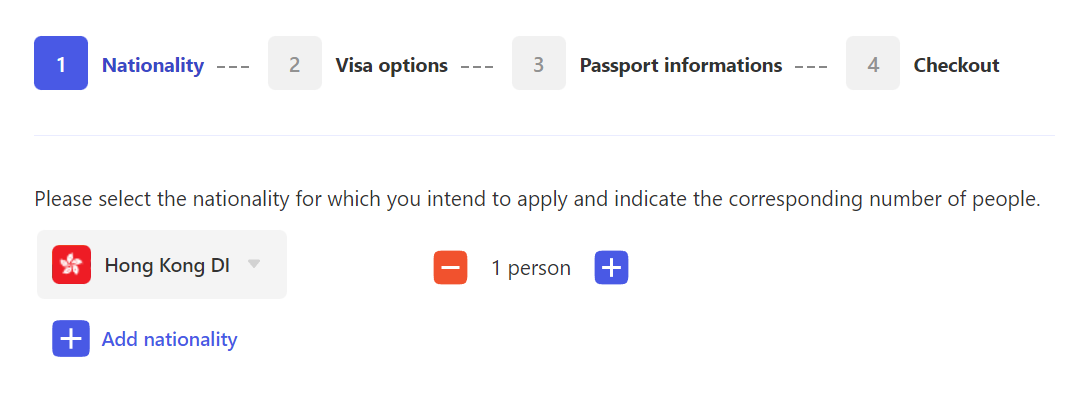The height and width of the screenshot is (398, 1078).
Task: Click the Hong Kong flag icon
Action: pos(72,265)
